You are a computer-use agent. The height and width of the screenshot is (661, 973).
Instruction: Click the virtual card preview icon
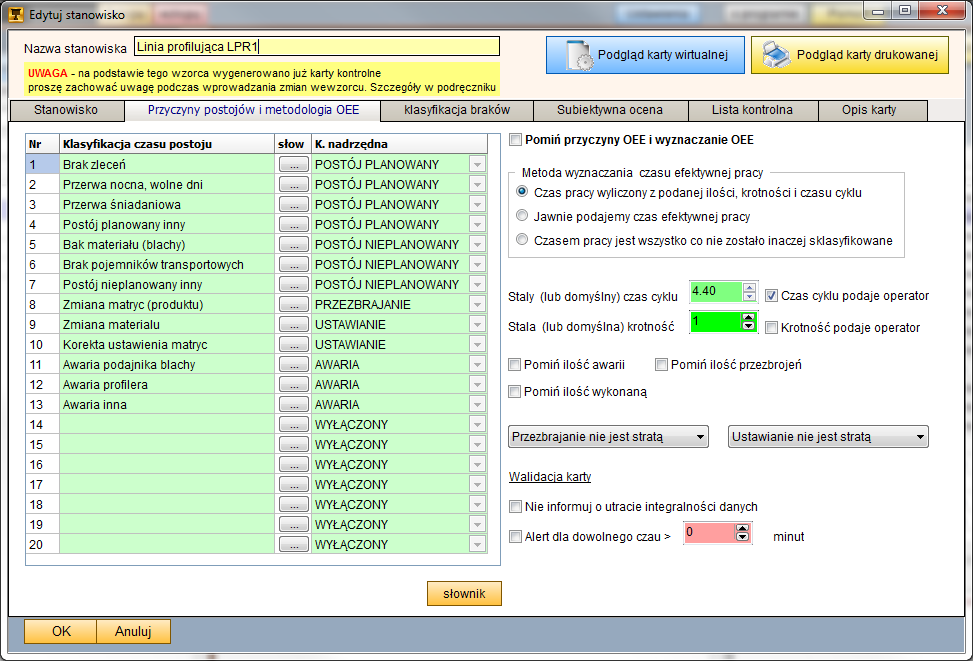[580, 55]
